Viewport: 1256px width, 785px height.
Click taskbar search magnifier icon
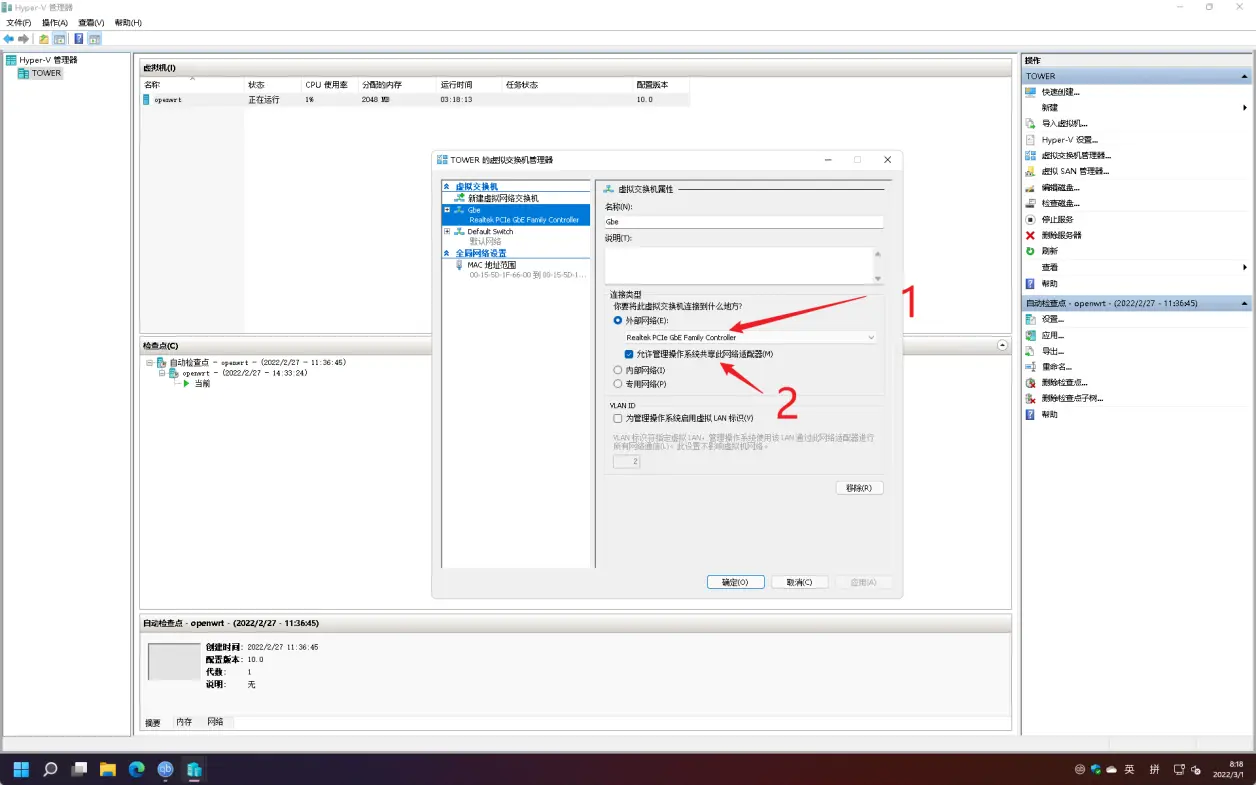tap(50, 769)
